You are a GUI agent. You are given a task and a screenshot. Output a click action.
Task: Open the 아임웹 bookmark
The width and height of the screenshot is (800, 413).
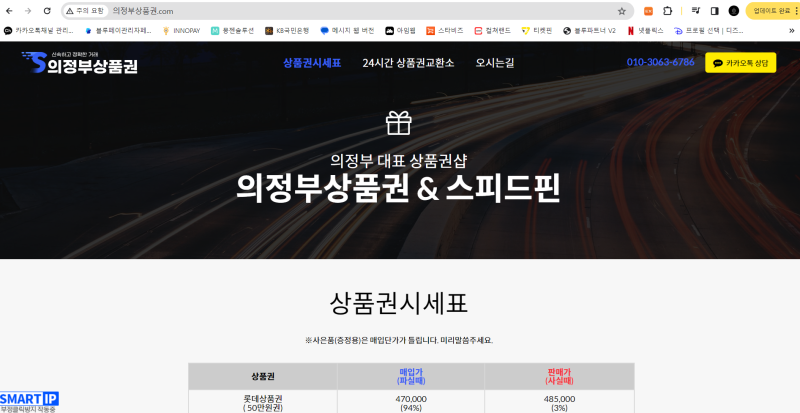(401, 31)
